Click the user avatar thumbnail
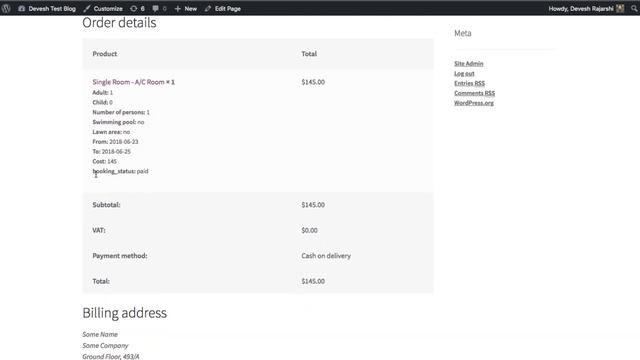This screenshot has width=640, height=360. pos(620,9)
